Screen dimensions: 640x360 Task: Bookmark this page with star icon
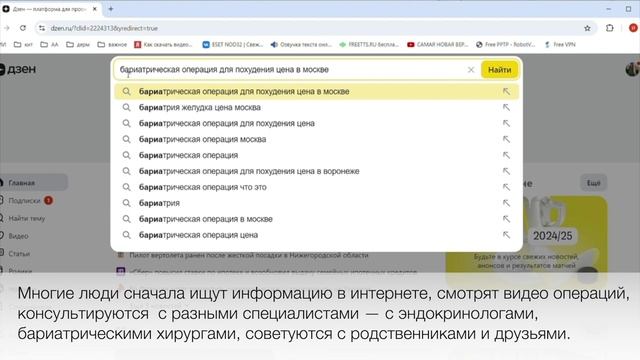click(587, 28)
